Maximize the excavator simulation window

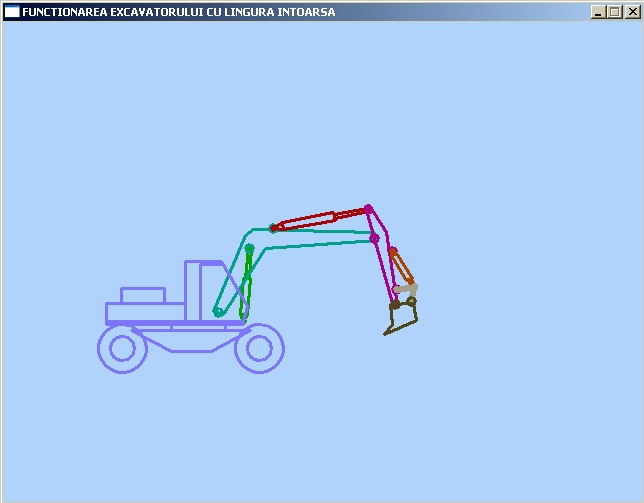click(615, 12)
